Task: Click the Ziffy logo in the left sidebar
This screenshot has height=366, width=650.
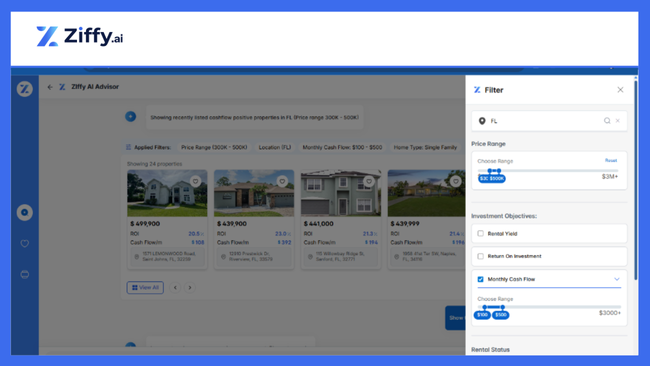Action: pos(24,89)
